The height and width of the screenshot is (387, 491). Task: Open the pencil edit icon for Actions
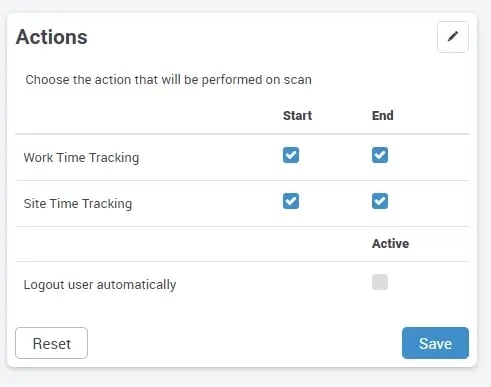pyautogui.click(x=452, y=37)
